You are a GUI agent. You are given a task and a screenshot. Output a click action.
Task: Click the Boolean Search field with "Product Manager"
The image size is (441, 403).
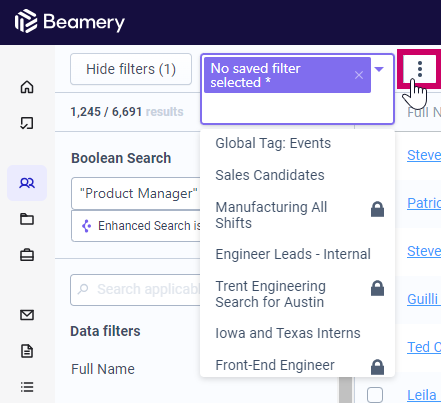136,193
